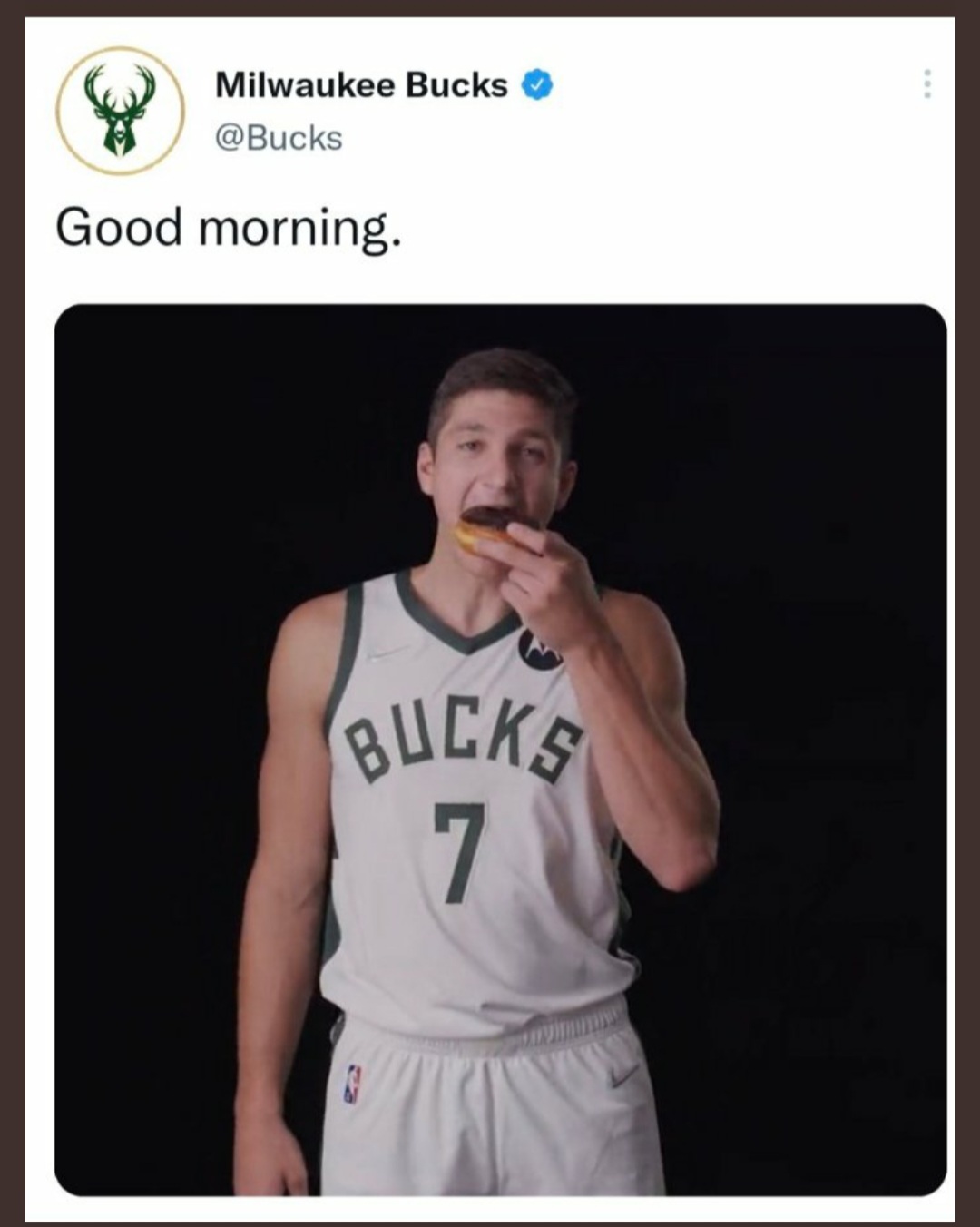
Task: Click the blue verified badge
Action: (537, 85)
